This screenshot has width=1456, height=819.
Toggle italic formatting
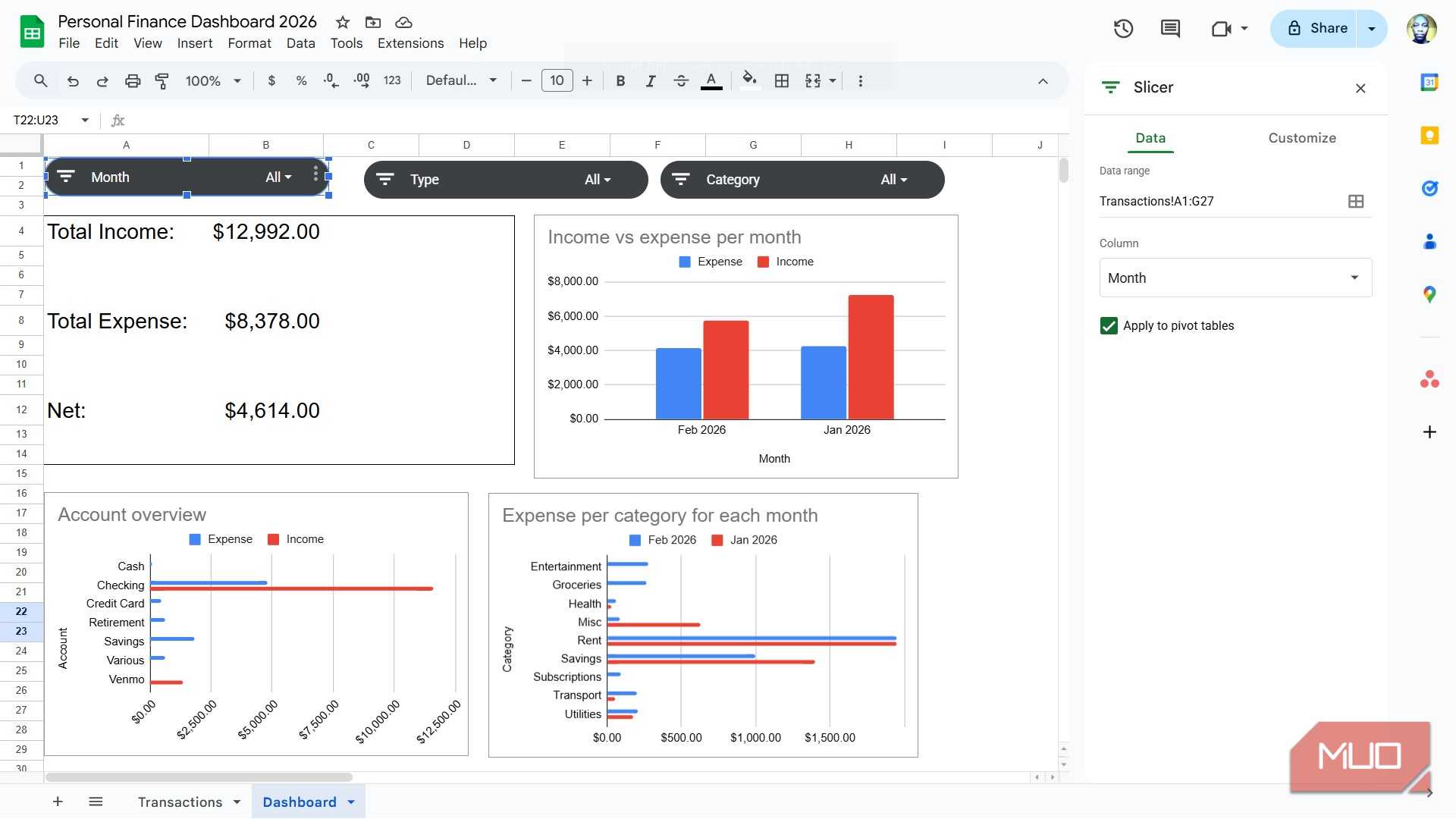point(651,80)
